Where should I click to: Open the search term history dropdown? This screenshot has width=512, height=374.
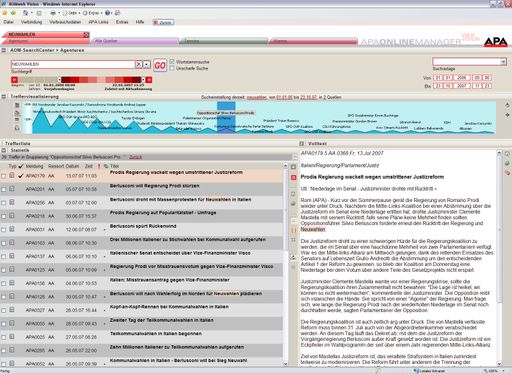click(147, 64)
